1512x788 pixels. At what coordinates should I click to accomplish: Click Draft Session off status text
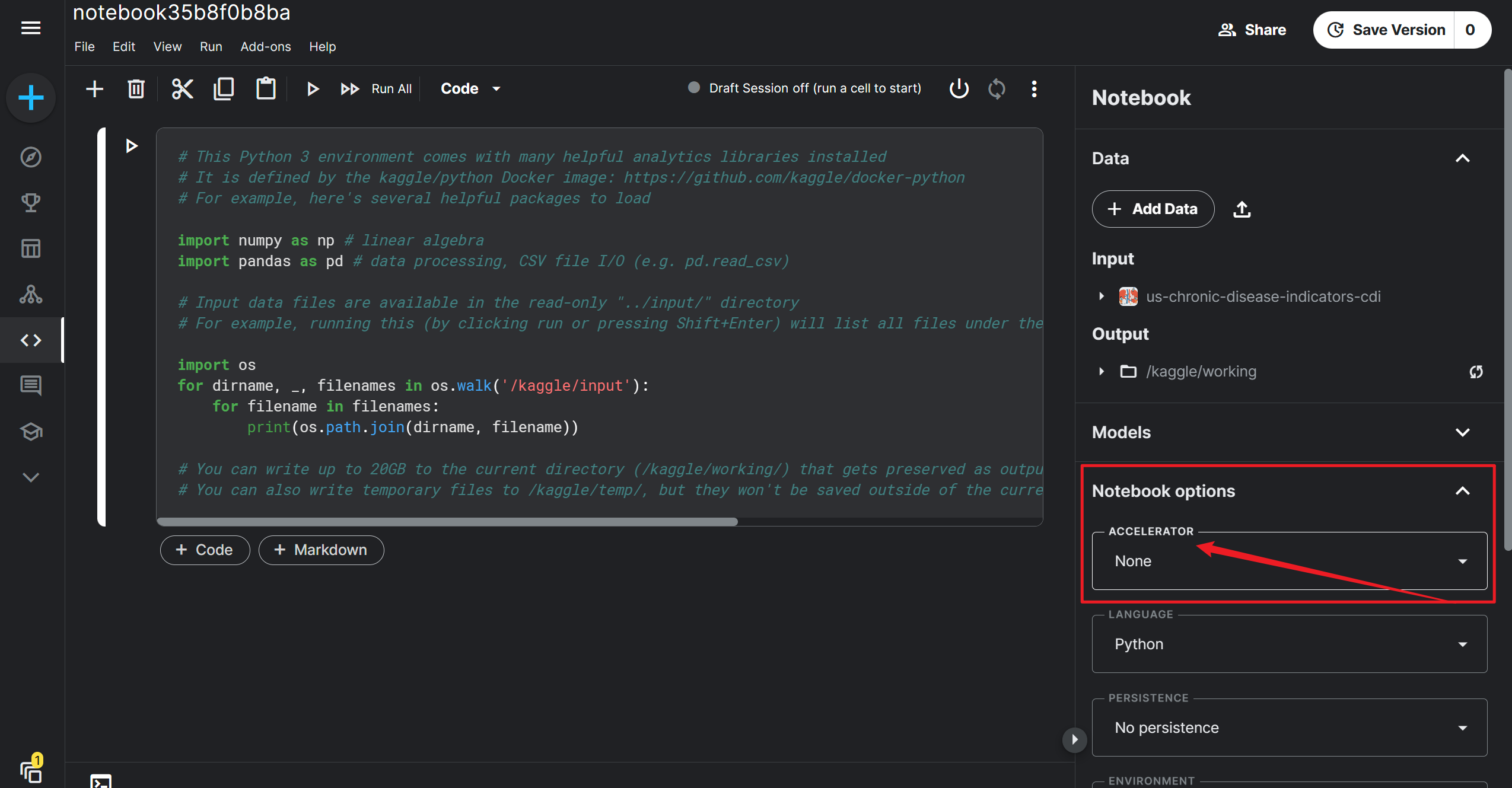pos(815,88)
